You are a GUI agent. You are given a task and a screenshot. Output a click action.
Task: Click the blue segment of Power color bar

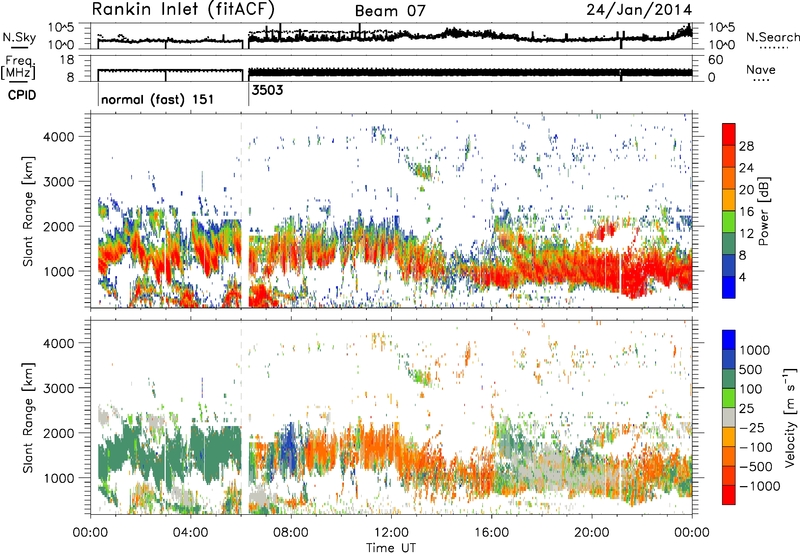tap(729, 287)
